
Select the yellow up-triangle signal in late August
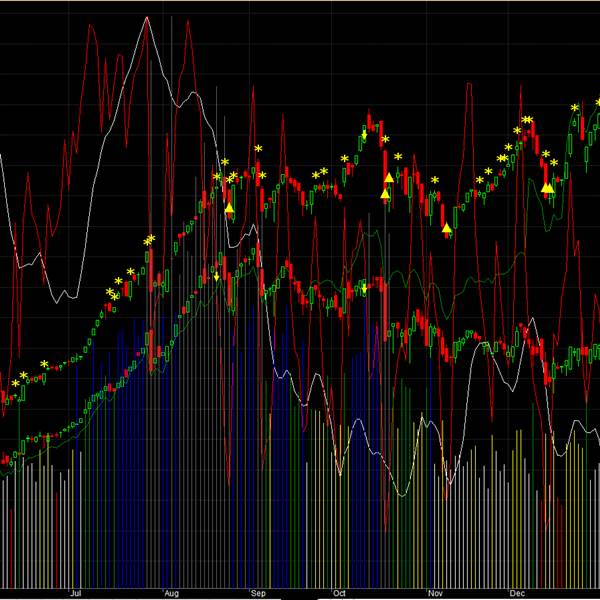(229, 208)
